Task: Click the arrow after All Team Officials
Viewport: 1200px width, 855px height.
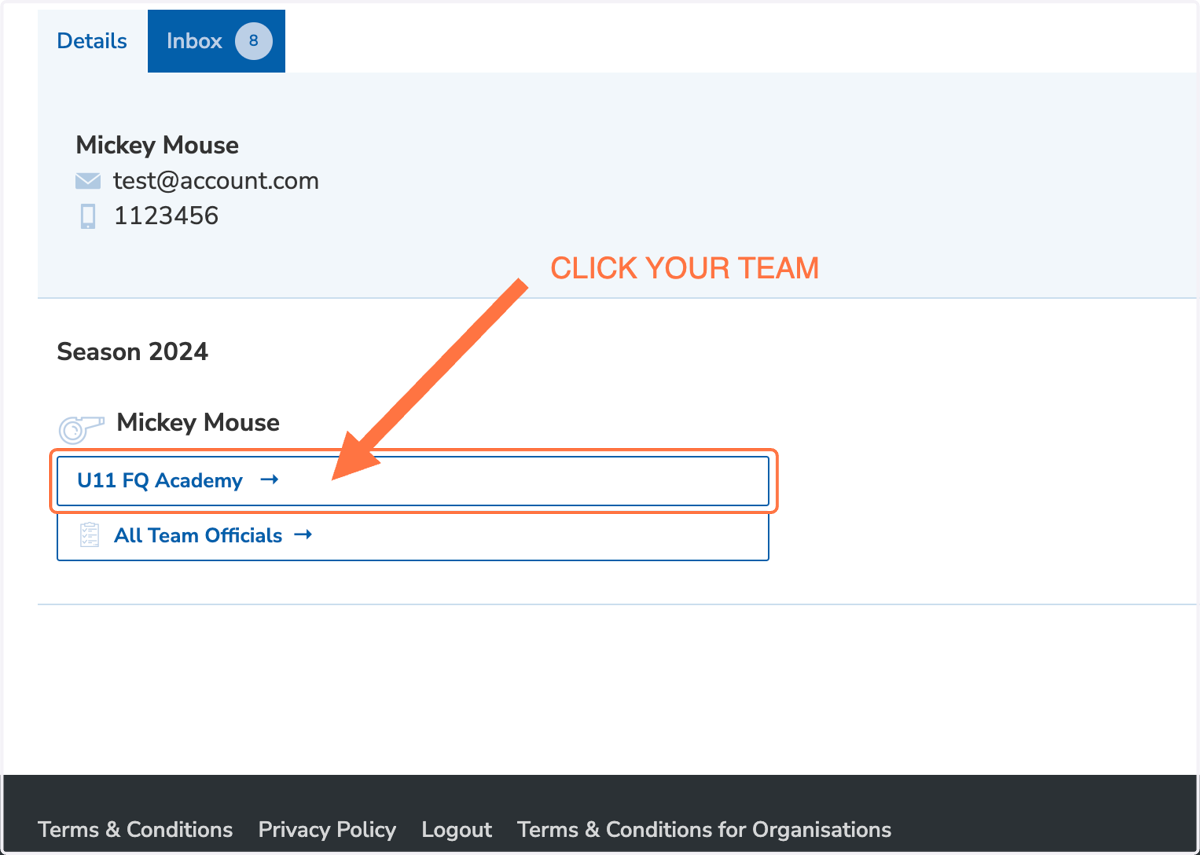Action: tap(303, 535)
